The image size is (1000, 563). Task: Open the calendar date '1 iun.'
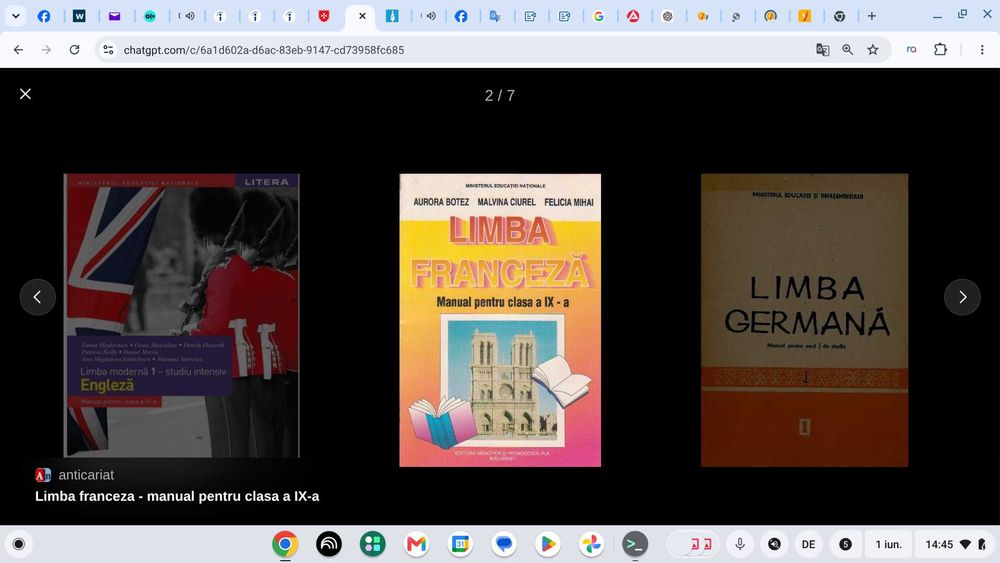[888, 544]
